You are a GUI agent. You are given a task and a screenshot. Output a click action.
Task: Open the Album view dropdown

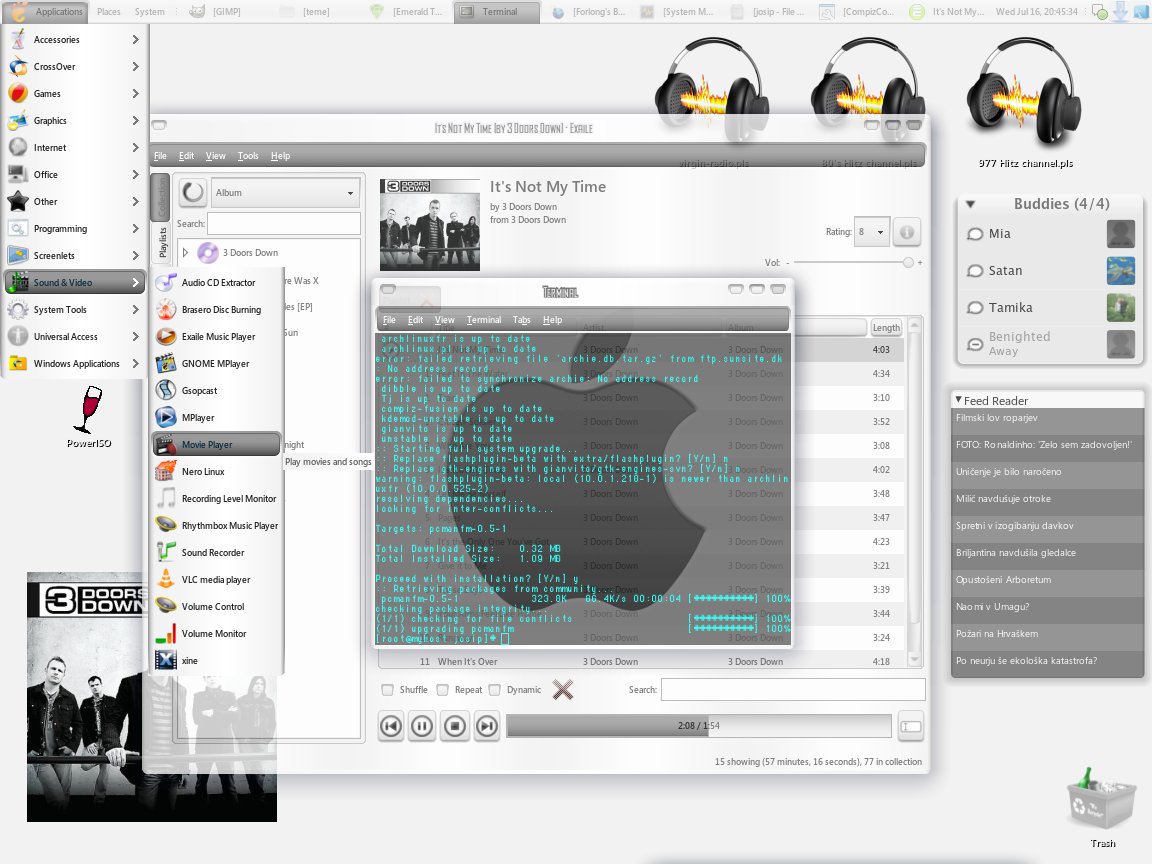pos(286,192)
